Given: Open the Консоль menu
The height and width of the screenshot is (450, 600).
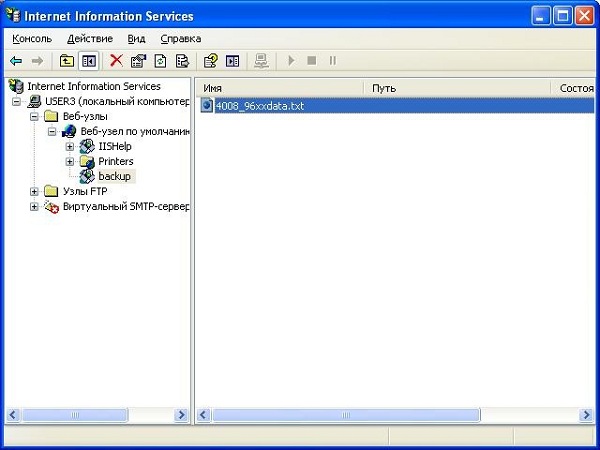Looking at the screenshot, I should [x=32, y=39].
